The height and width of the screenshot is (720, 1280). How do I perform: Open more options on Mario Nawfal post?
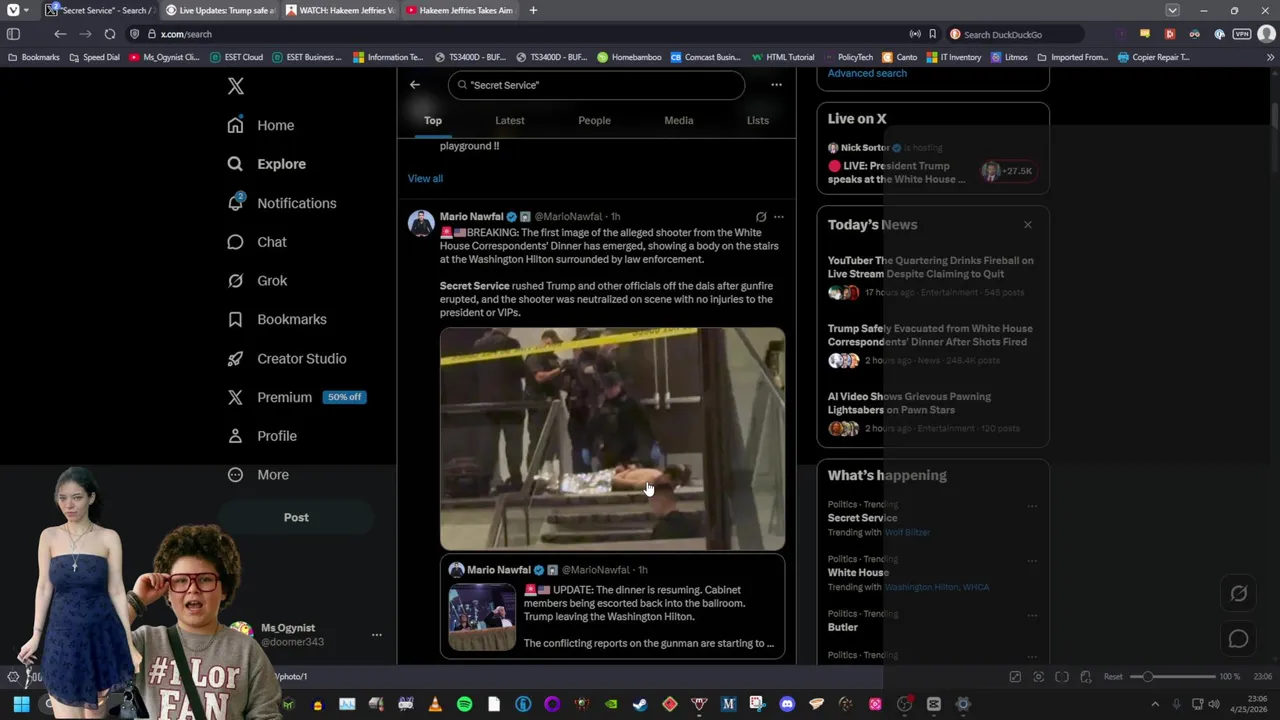(779, 216)
